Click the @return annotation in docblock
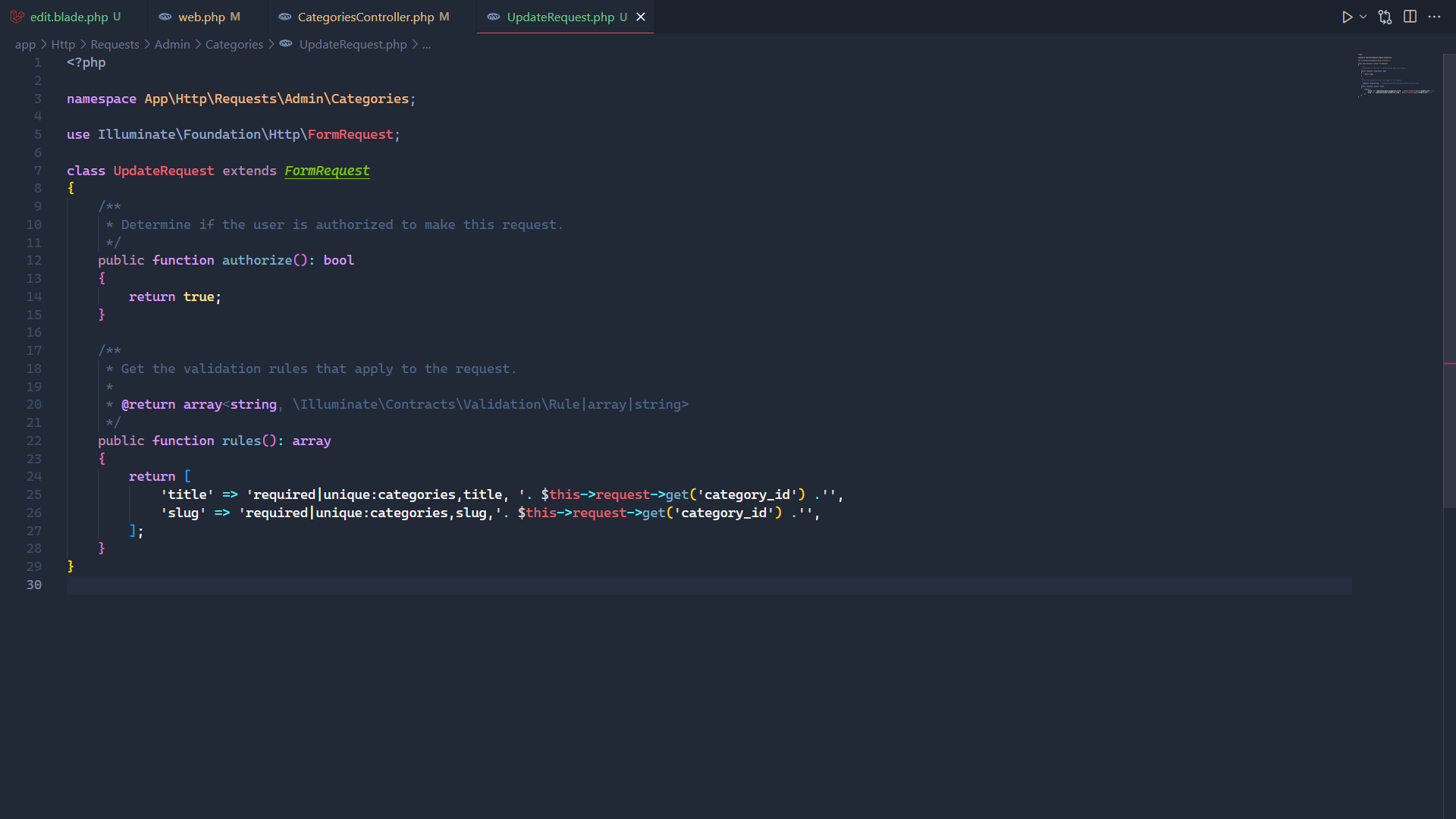Screen dimensions: 1456x819 point(148,404)
